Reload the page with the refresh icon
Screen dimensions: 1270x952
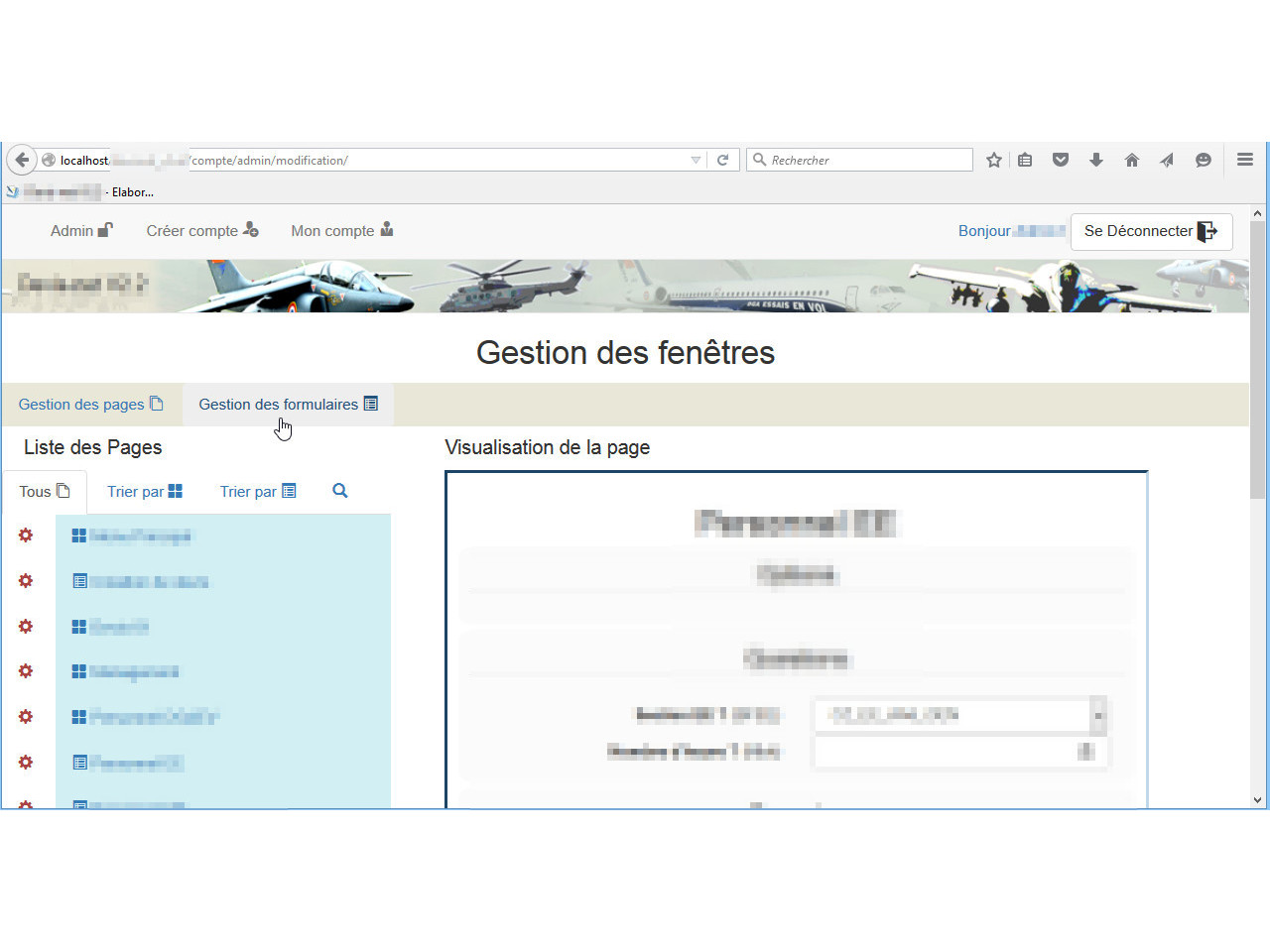pyautogui.click(x=723, y=160)
